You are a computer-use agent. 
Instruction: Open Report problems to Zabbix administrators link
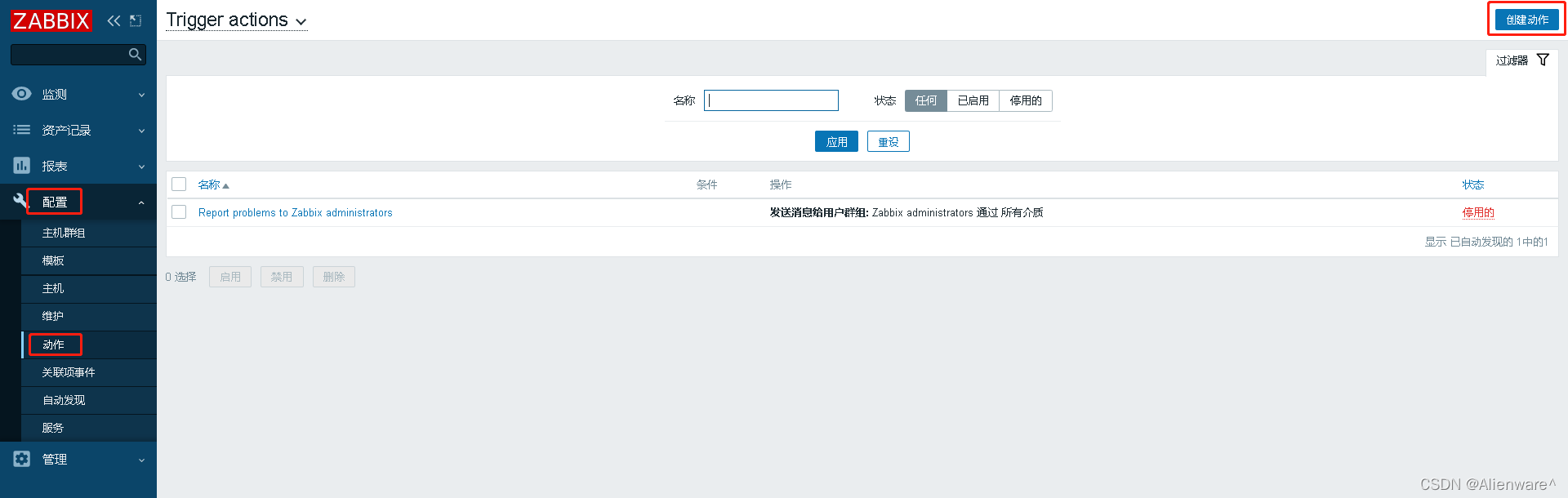coord(296,212)
